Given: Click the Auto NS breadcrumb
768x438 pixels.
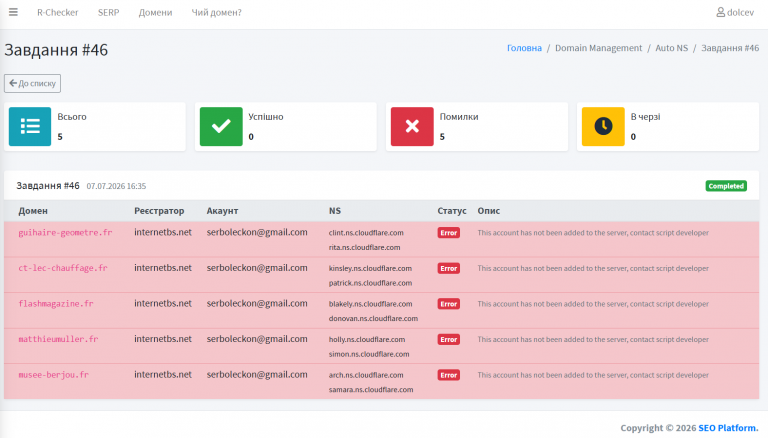Looking at the screenshot, I should tap(672, 48).
